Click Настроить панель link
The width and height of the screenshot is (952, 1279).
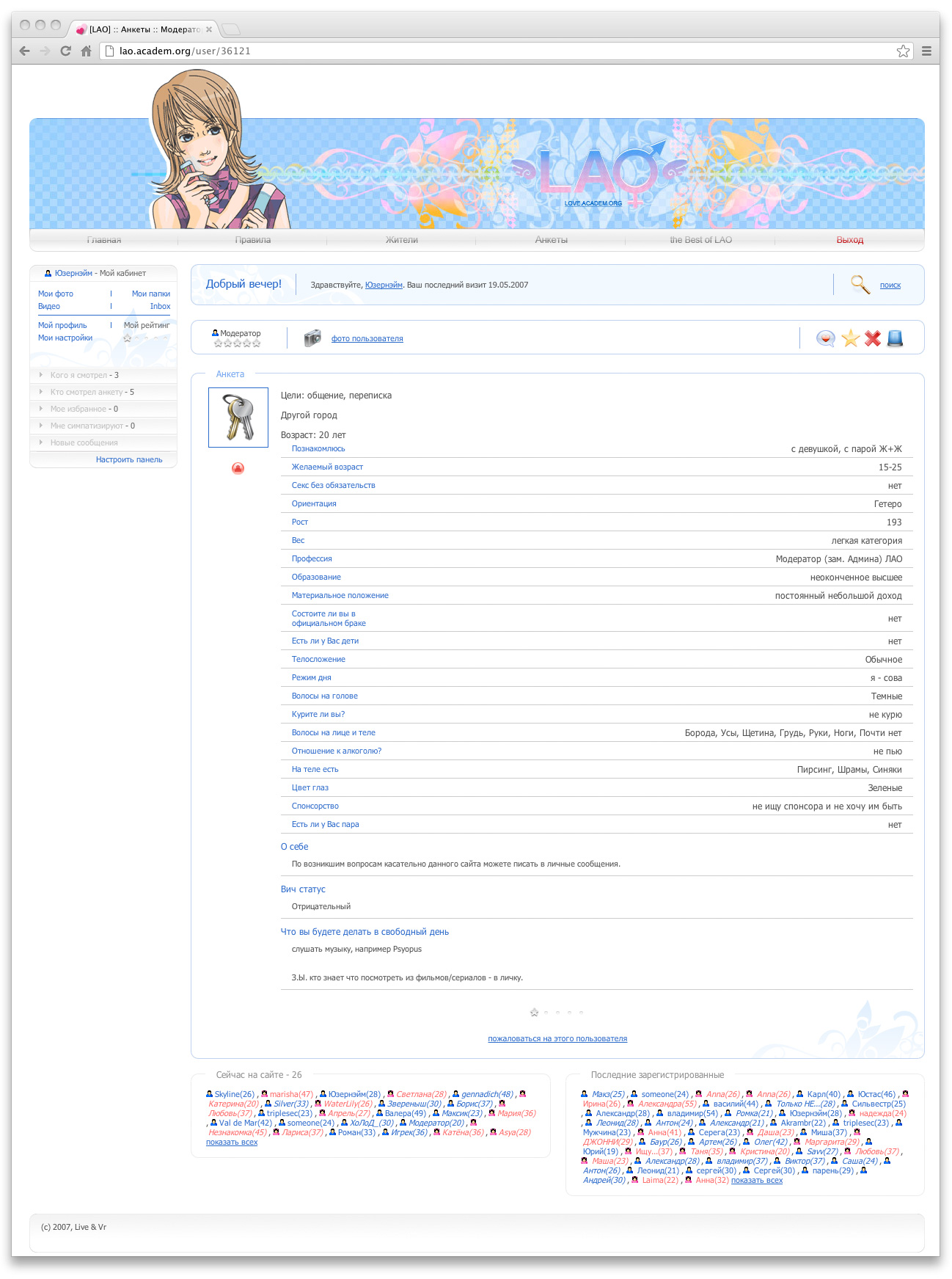[x=129, y=459]
